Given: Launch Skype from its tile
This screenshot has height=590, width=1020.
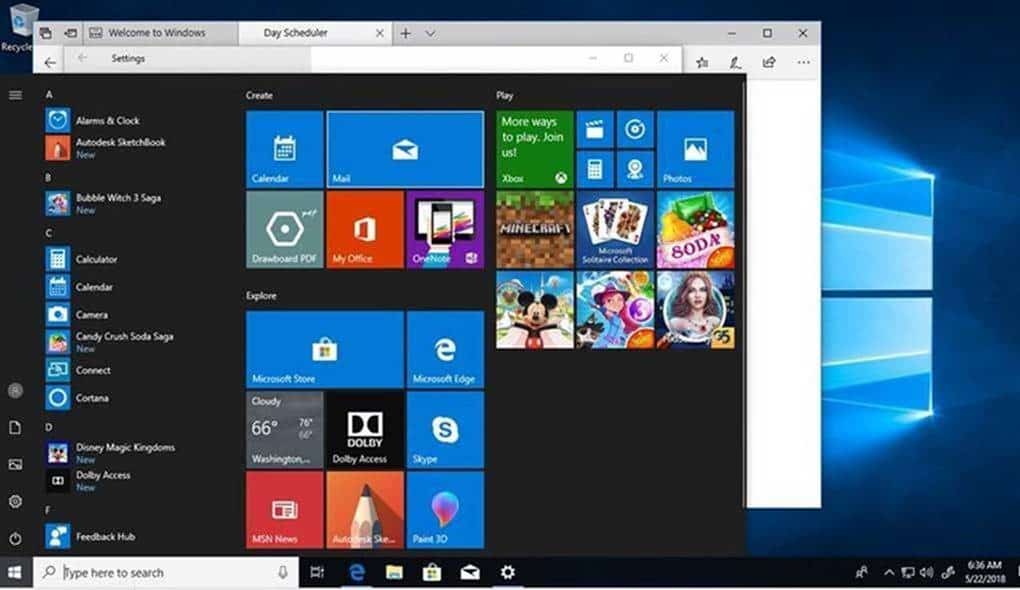Looking at the screenshot, I should (444, 428).
